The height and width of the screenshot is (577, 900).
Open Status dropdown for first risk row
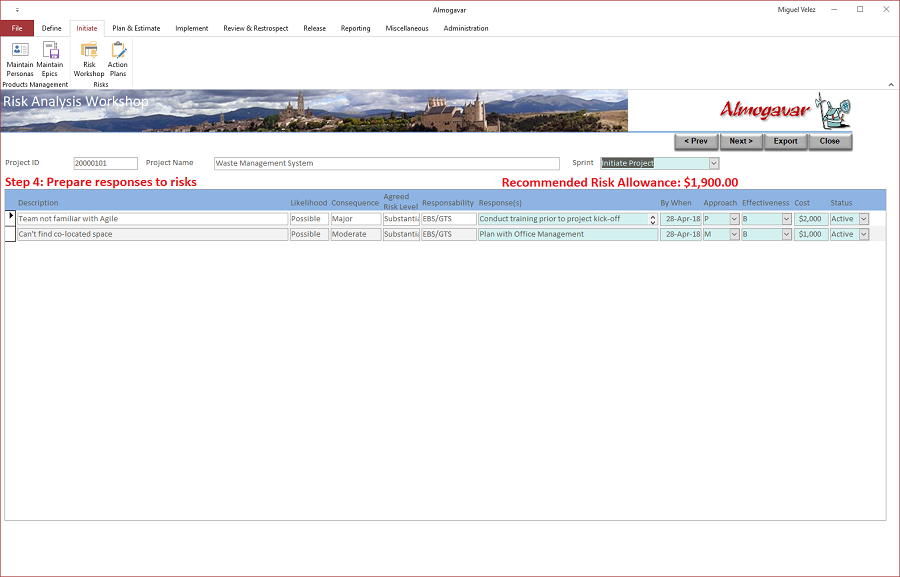point(864,219)
